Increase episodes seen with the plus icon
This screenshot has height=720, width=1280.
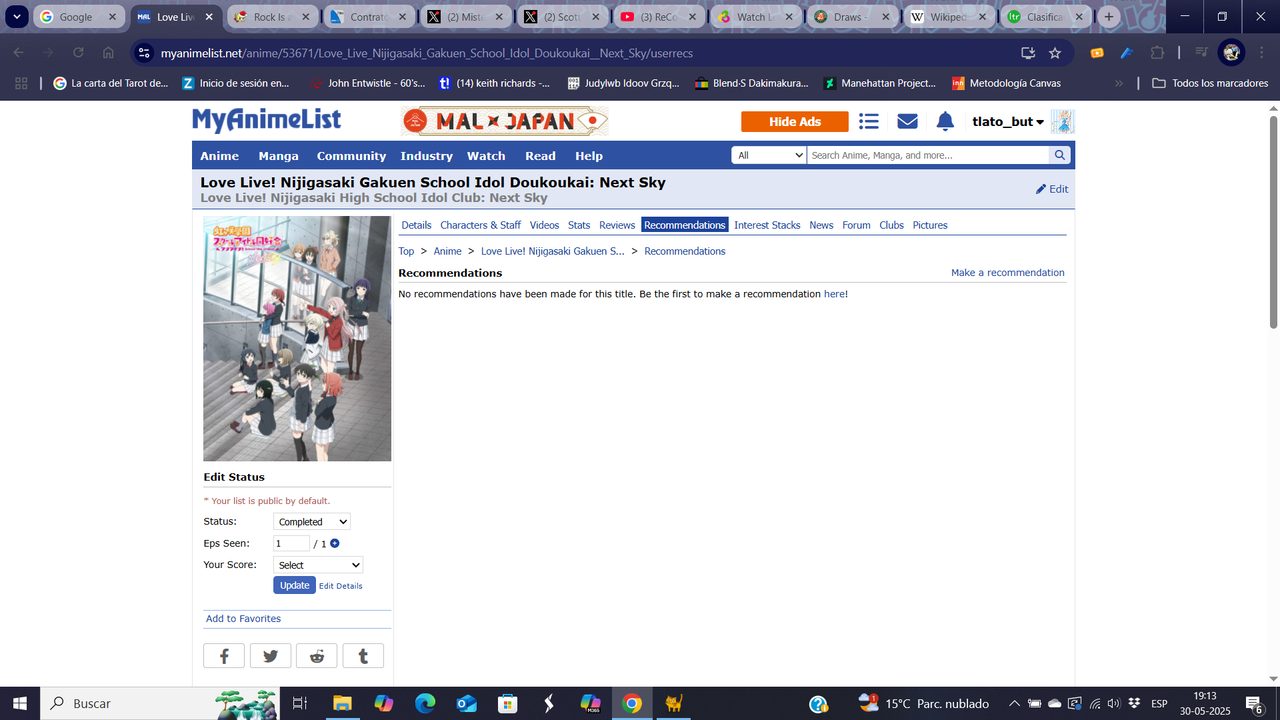334,542
